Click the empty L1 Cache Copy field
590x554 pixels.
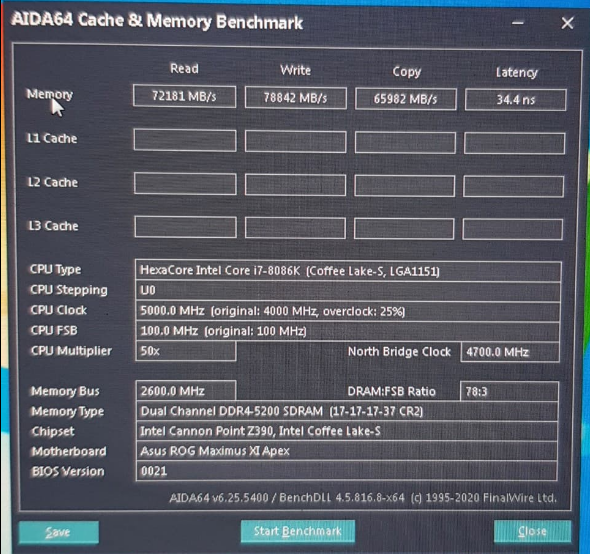tap(405, 142)
